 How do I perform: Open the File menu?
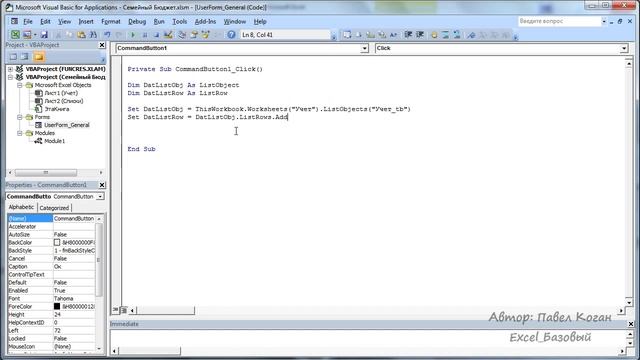pyautogui.click(x=28, y=21)
